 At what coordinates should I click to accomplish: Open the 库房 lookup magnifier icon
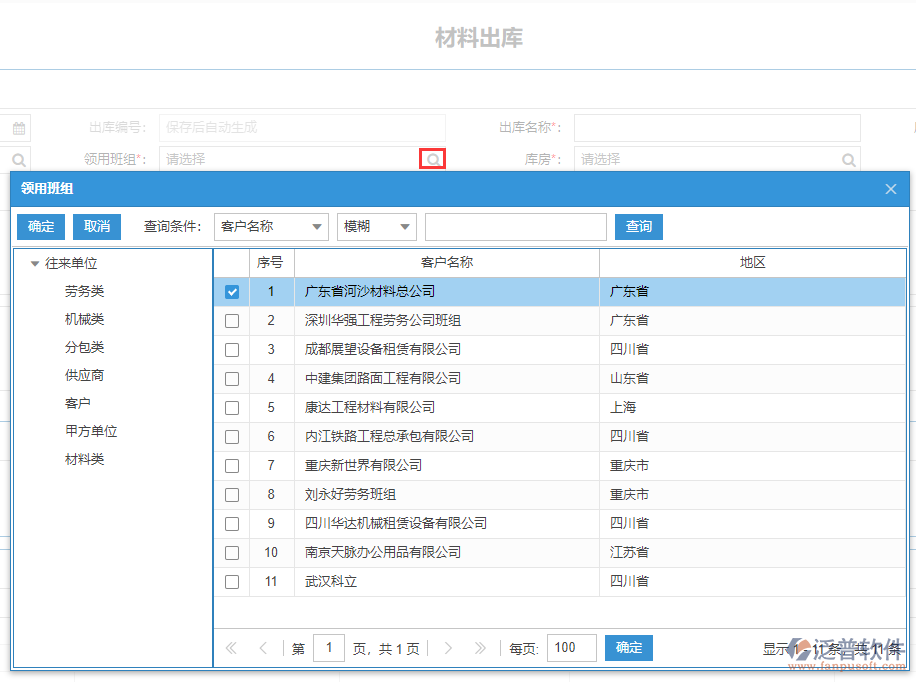[x=848, y=159]
